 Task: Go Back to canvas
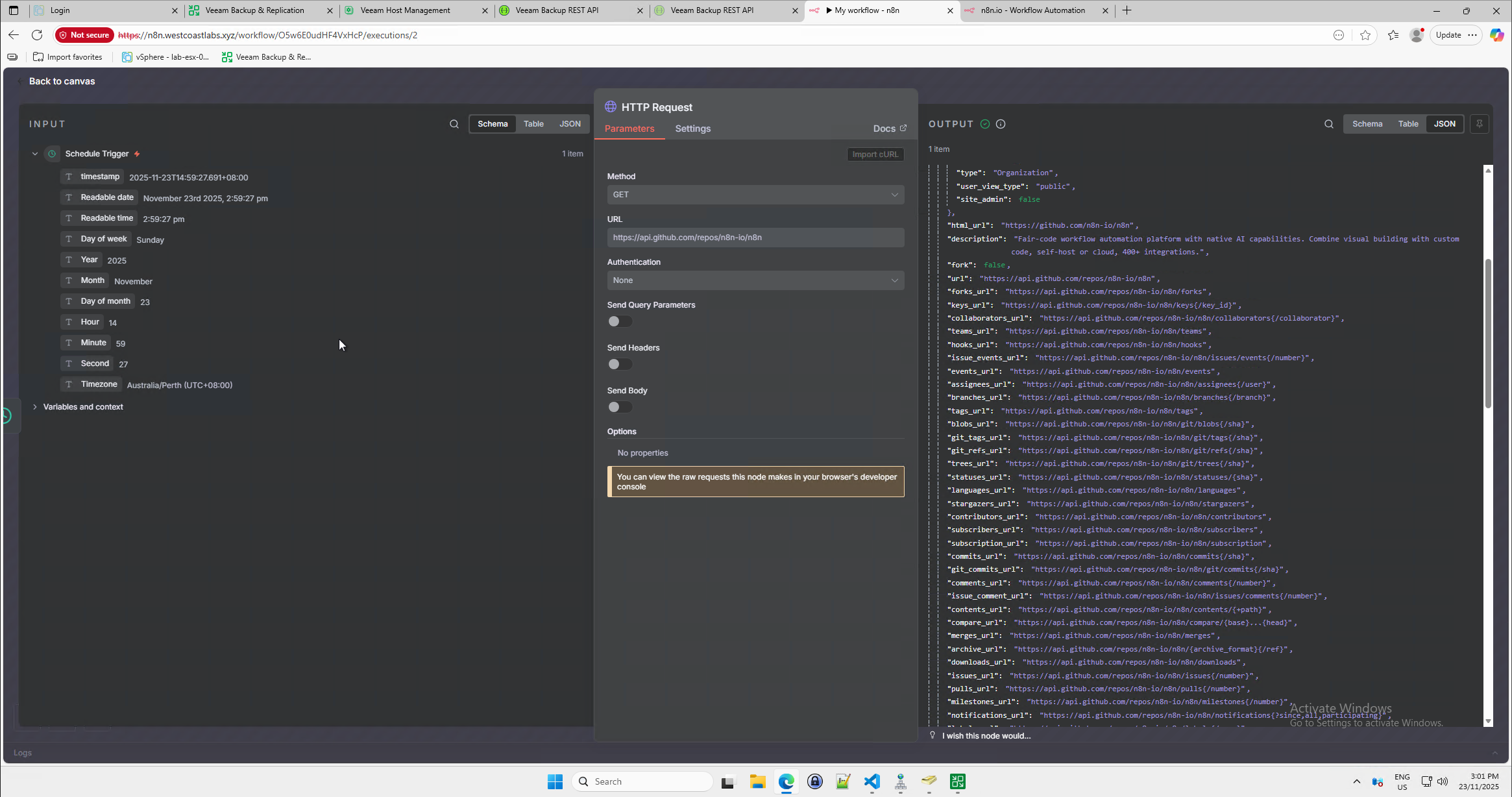coord(62,81)
